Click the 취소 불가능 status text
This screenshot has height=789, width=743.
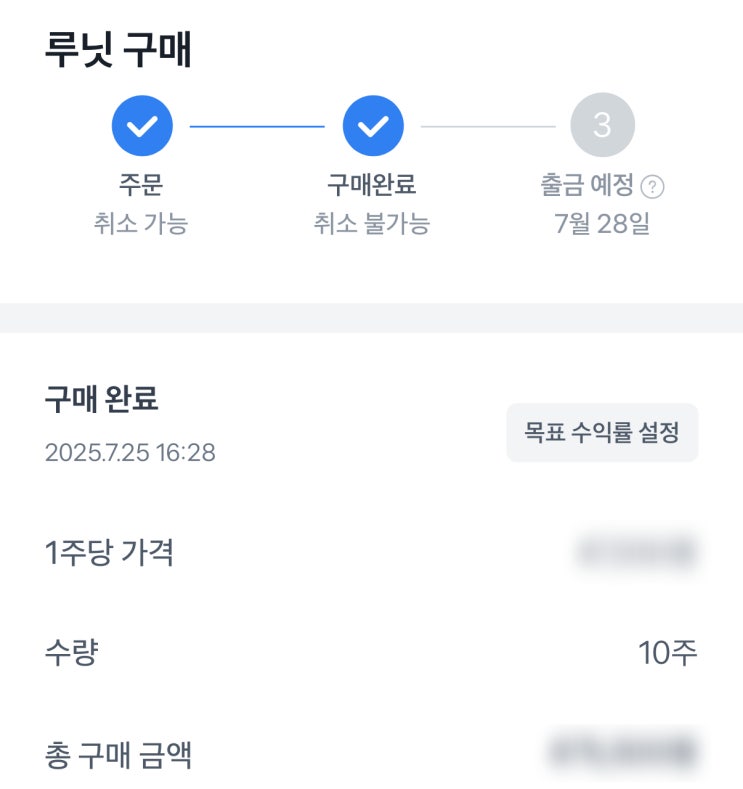372,223
